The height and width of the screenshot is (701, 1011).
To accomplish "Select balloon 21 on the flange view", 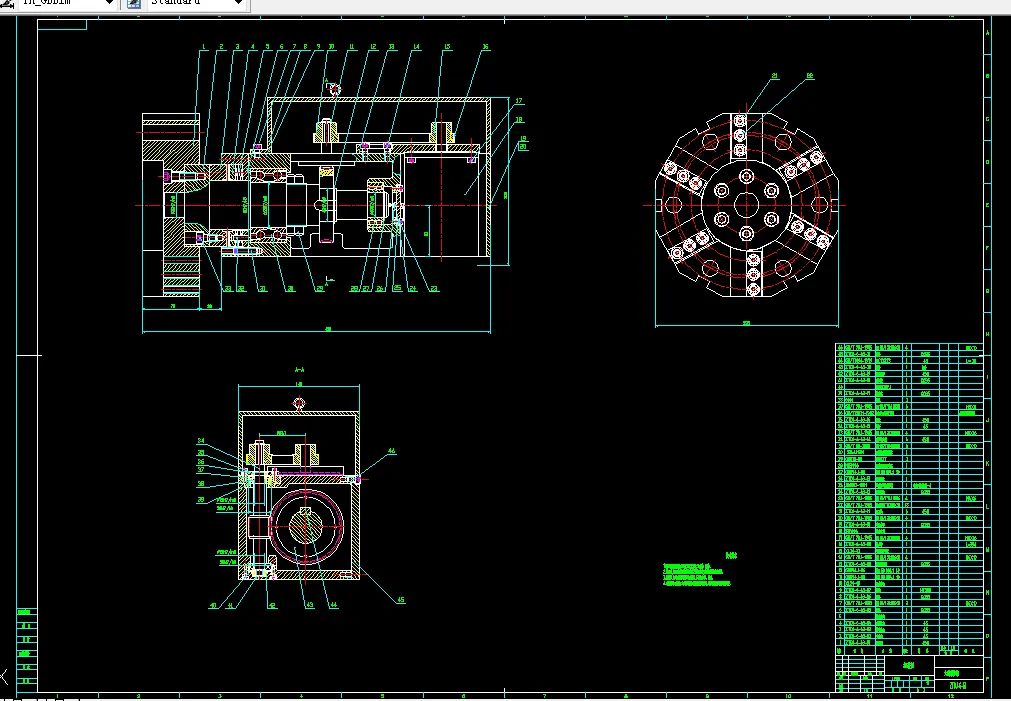I will coord(775,76).
